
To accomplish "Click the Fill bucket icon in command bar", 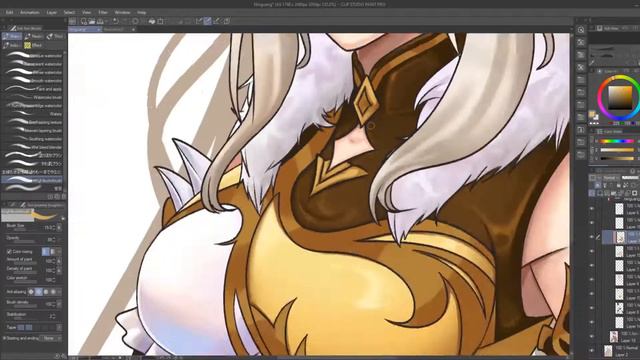I will [x=152, y=21].
